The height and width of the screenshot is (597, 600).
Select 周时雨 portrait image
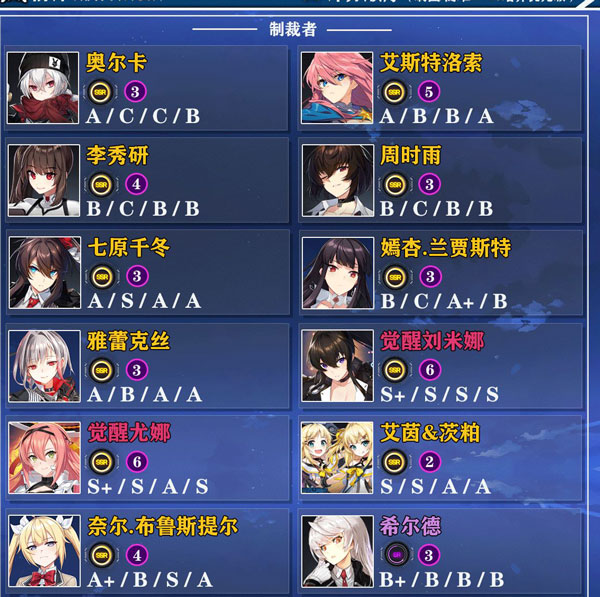pyautogui.click(x=338, y=181)
